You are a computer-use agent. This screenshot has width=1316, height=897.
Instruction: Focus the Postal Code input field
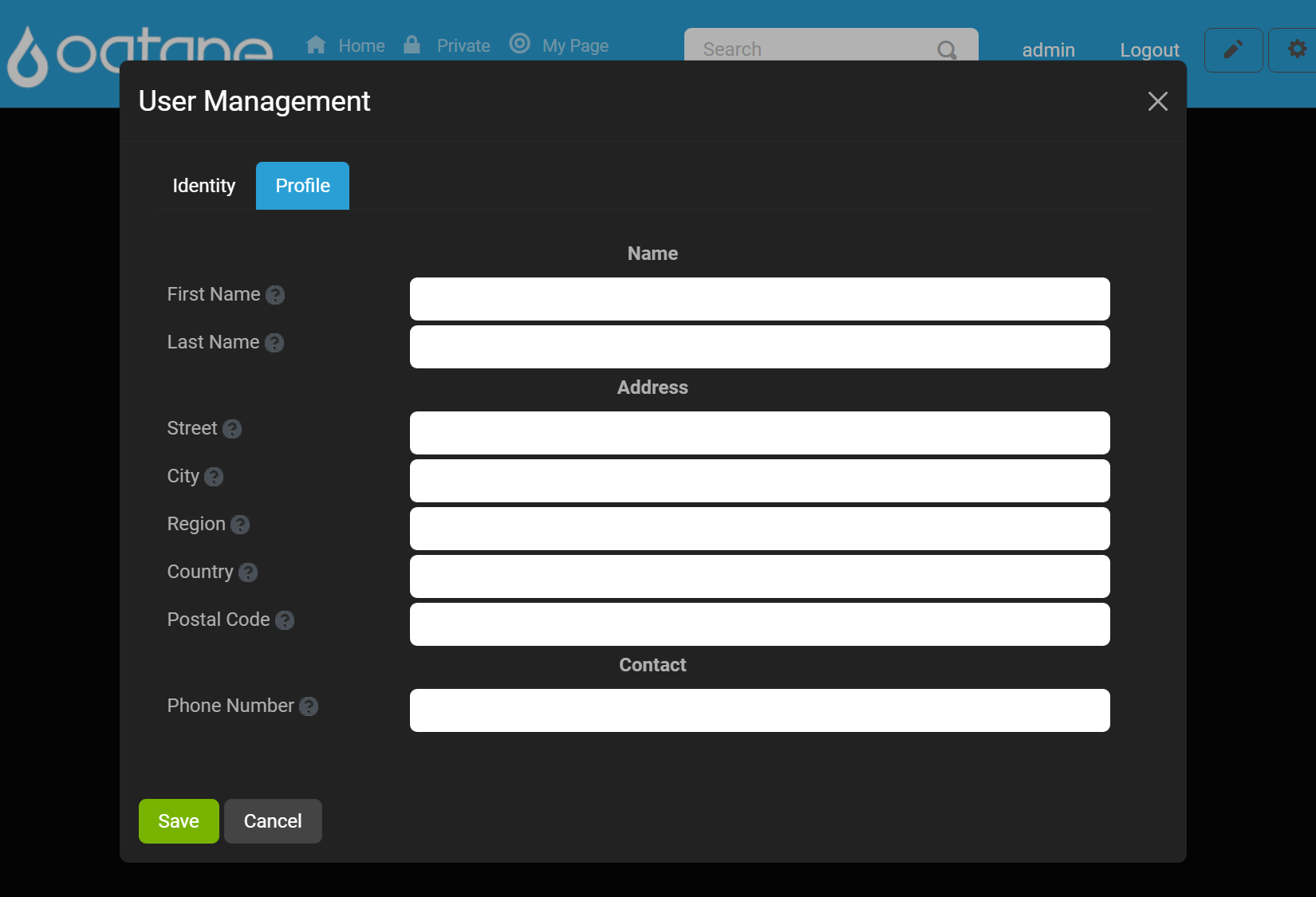click(760, 624)
